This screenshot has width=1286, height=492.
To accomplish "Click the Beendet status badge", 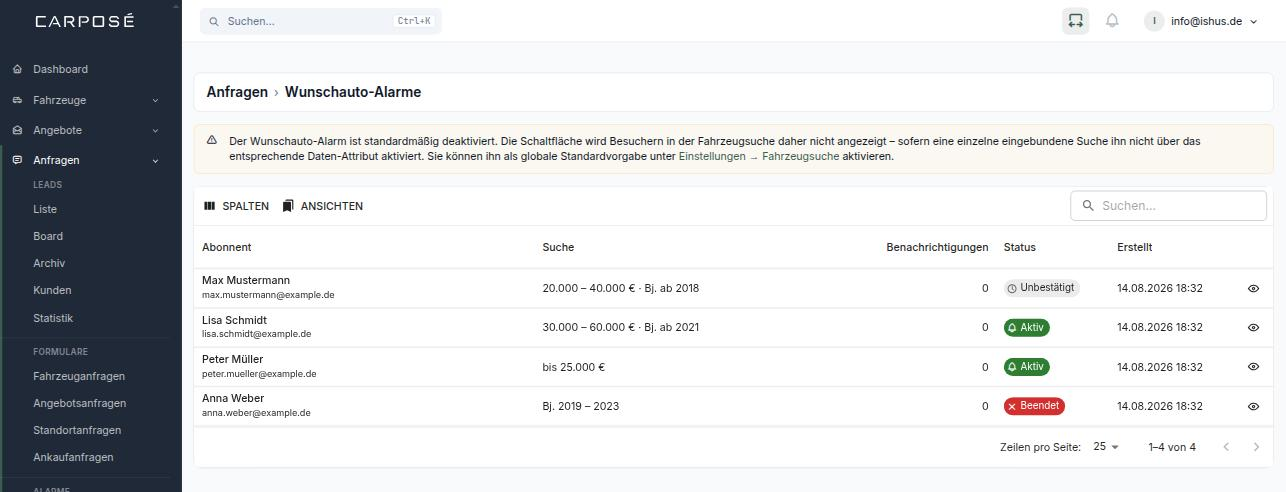I will click(1034, 406).
